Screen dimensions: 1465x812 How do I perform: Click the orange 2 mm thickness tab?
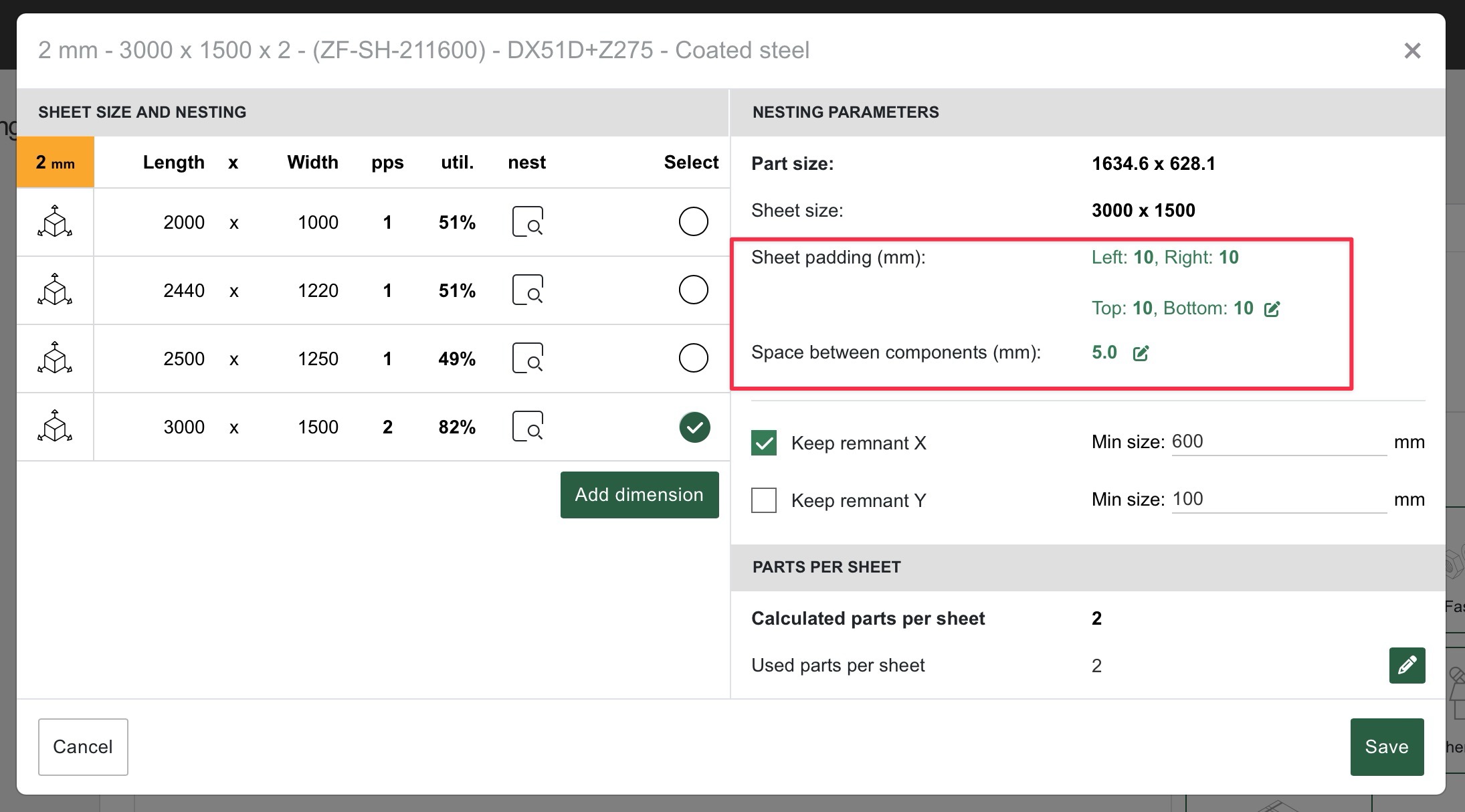(x=56, y=162)
